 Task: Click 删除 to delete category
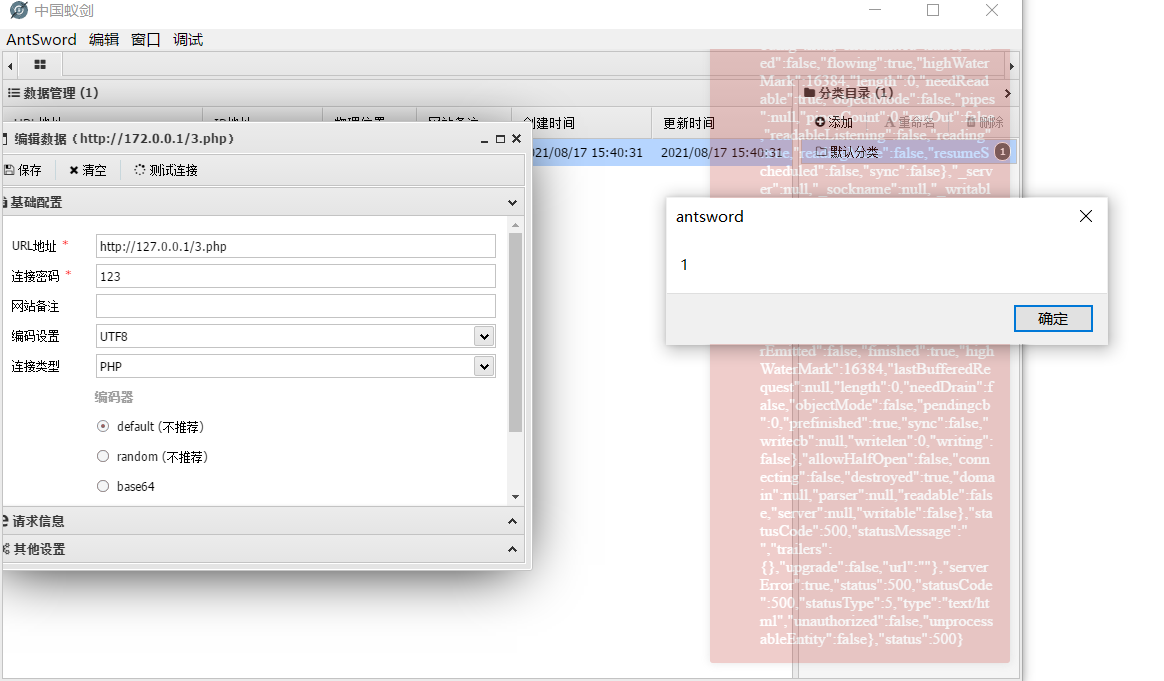point(984,122)
